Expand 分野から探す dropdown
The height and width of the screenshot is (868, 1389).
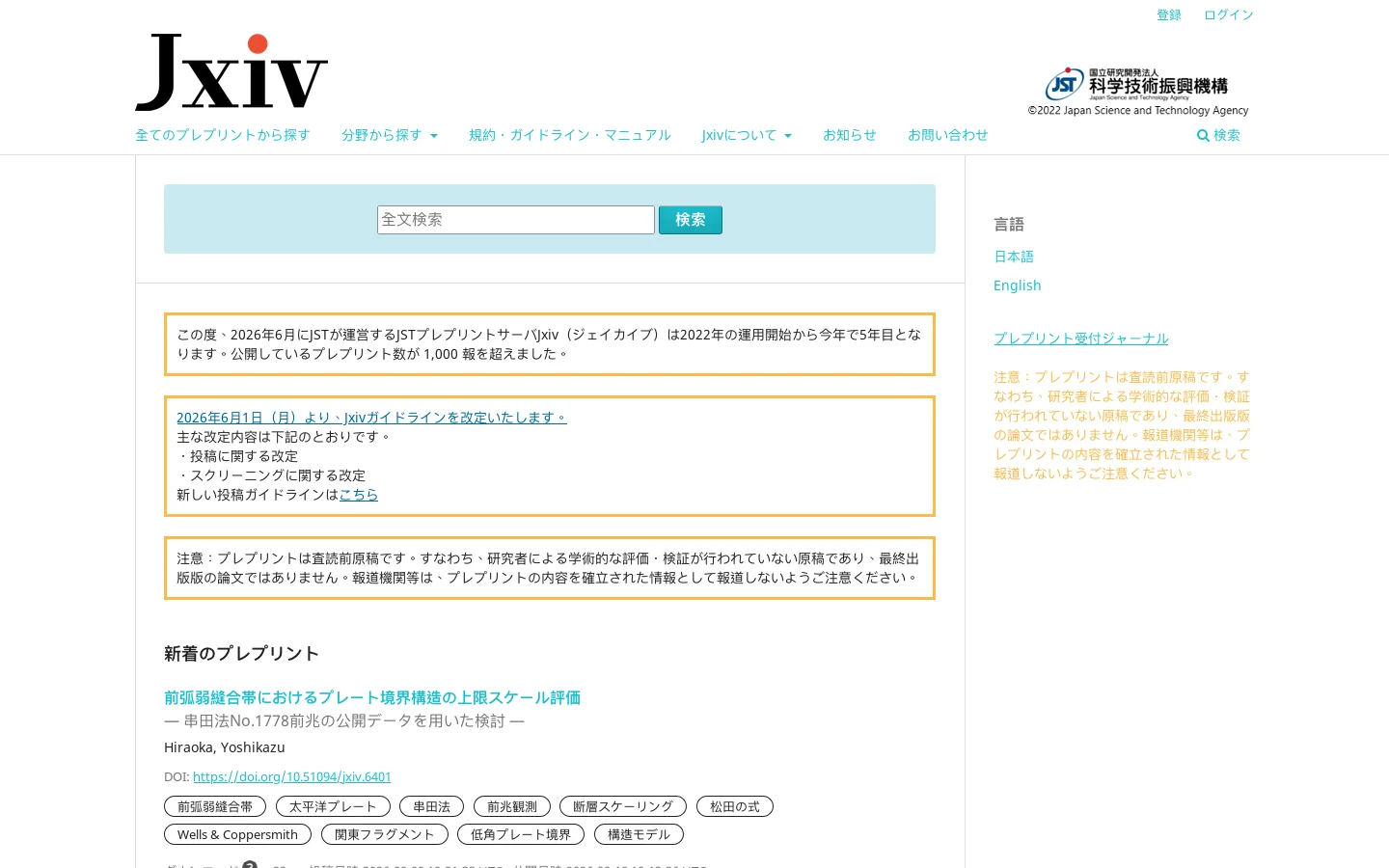(x=390, y=135)
